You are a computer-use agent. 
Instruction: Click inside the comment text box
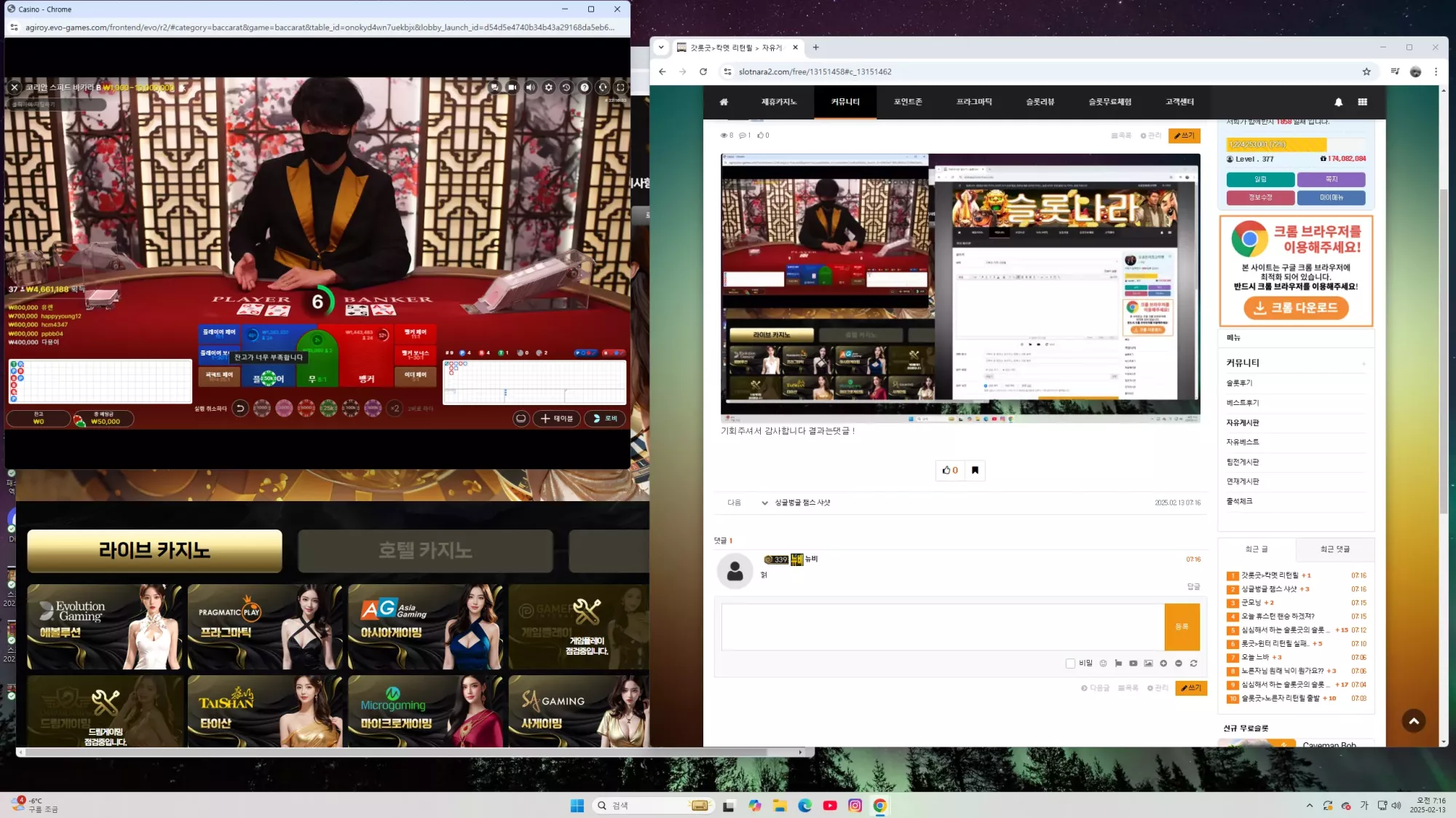coord(943,626)
